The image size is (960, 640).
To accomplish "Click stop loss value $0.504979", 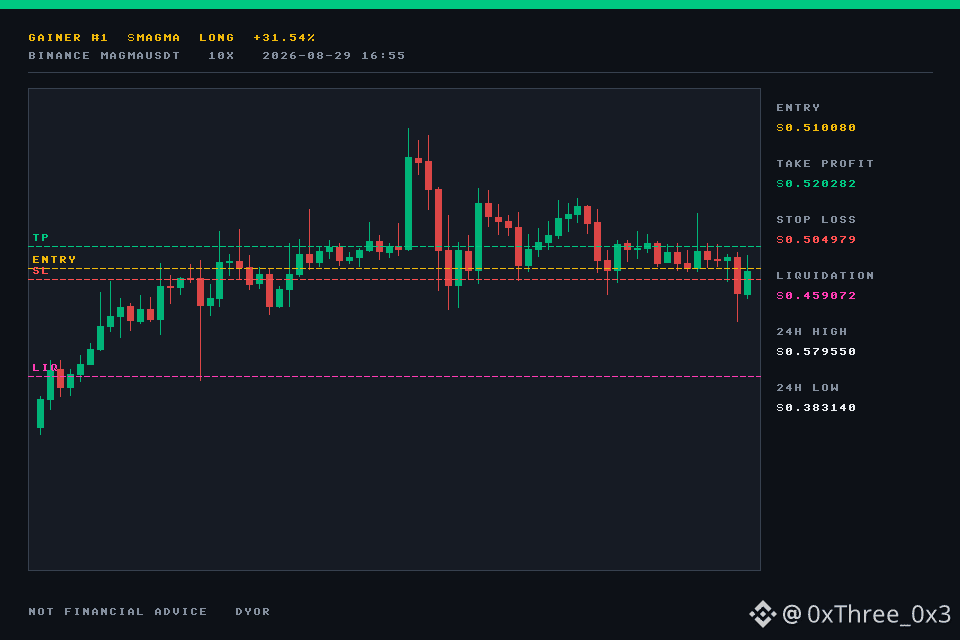I will pos(816,239).
